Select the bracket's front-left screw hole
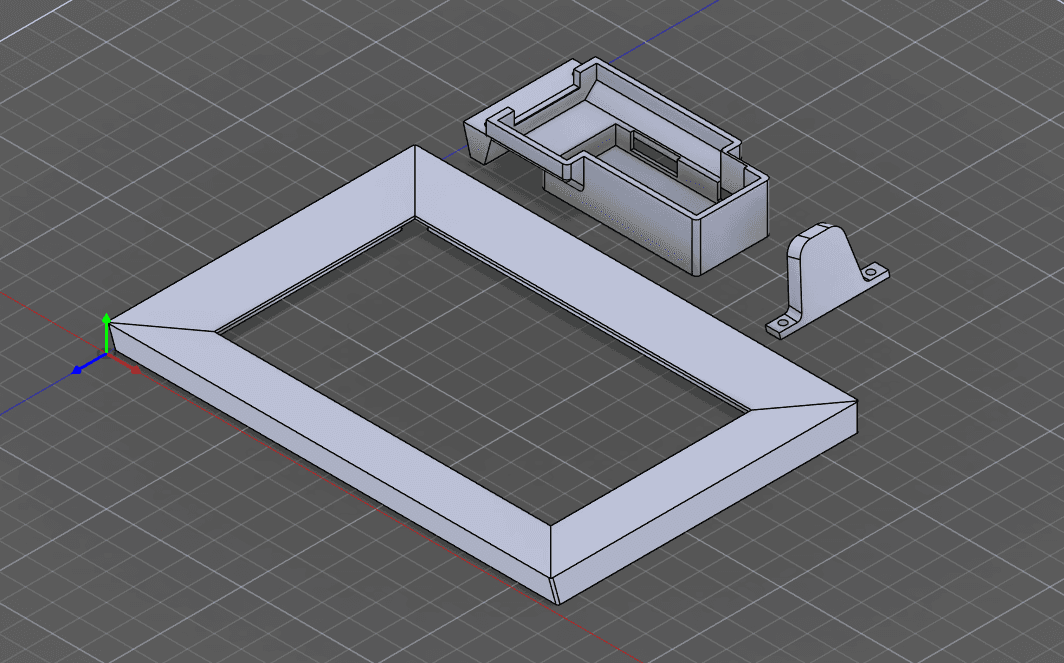 coord(782,324)
